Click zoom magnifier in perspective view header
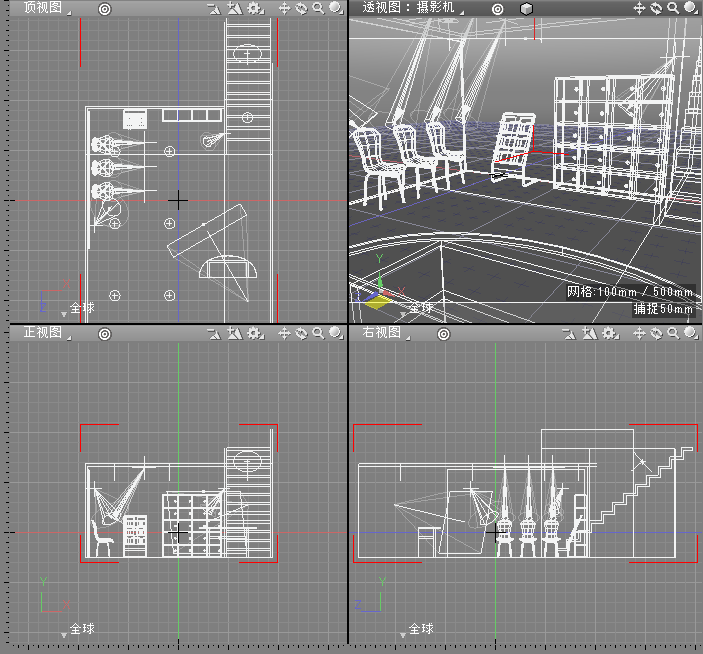The height and width of the screenshot is (654, 703). 673,8
